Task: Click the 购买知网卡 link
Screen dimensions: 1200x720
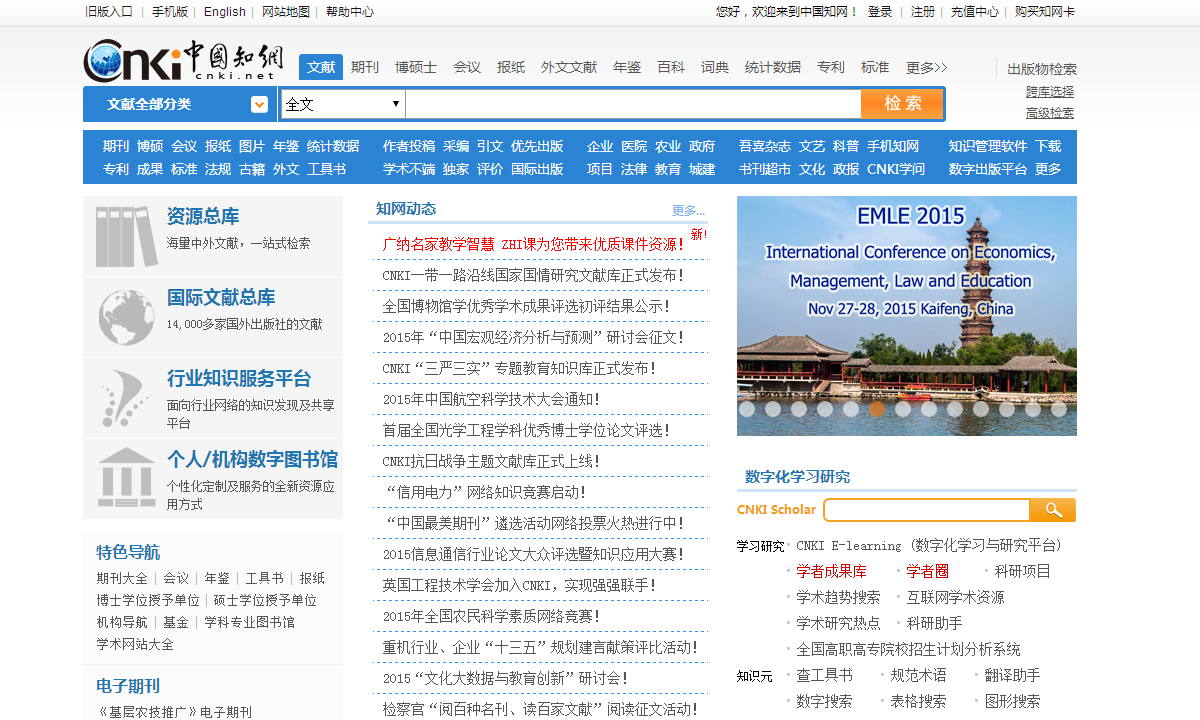Action: [1045, 12]
